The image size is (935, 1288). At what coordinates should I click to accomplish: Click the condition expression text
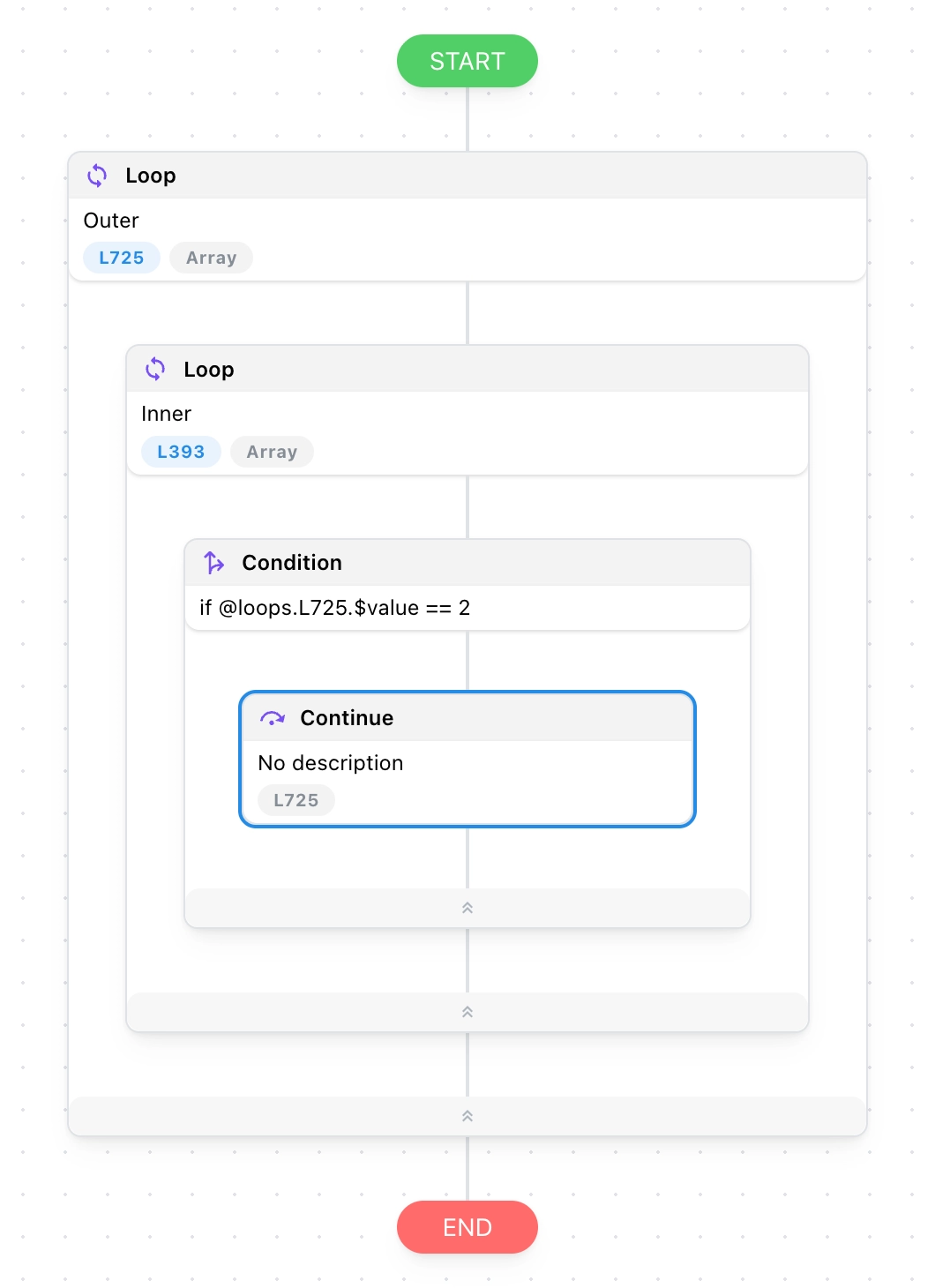tap(335, 608)
